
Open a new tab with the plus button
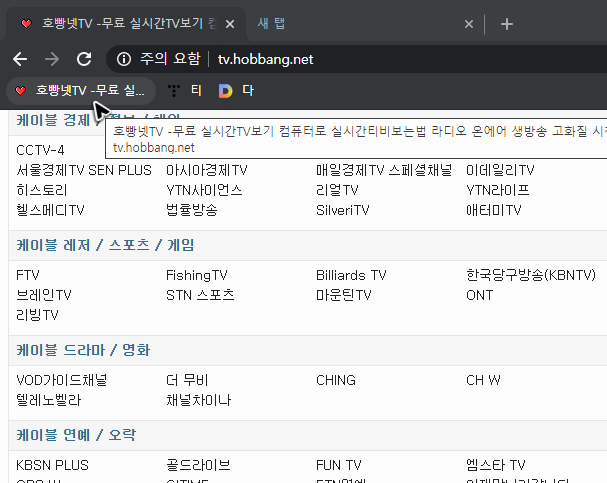click(x=507, y=24)
